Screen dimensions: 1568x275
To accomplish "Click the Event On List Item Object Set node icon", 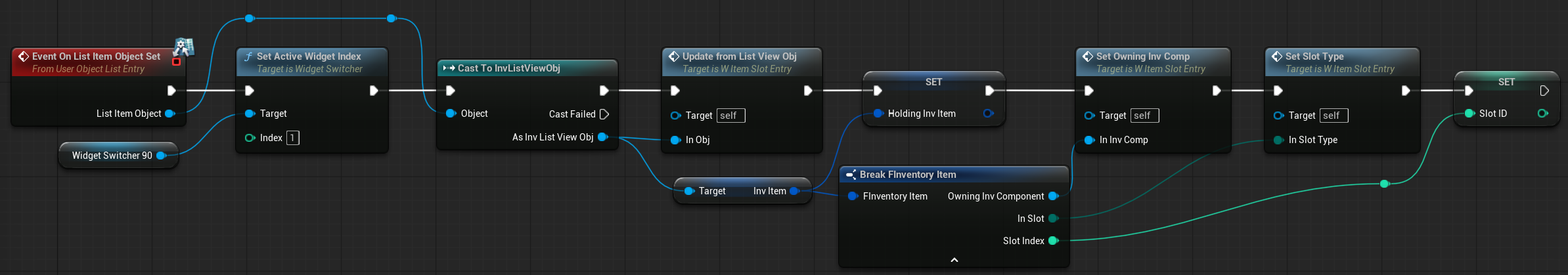I will pos(24,56).
